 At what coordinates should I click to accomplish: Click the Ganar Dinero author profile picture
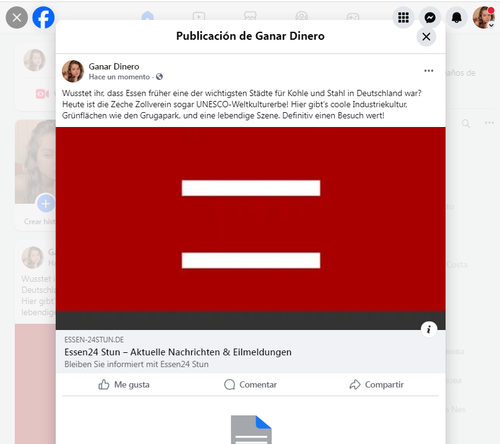click(73, 71)
